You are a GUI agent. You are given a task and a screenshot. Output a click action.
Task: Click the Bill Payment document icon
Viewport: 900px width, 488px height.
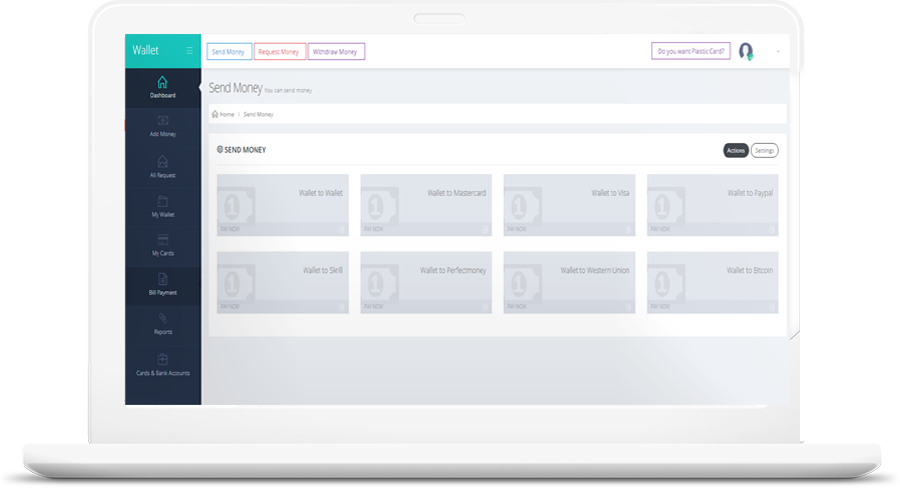click(163, 279)
